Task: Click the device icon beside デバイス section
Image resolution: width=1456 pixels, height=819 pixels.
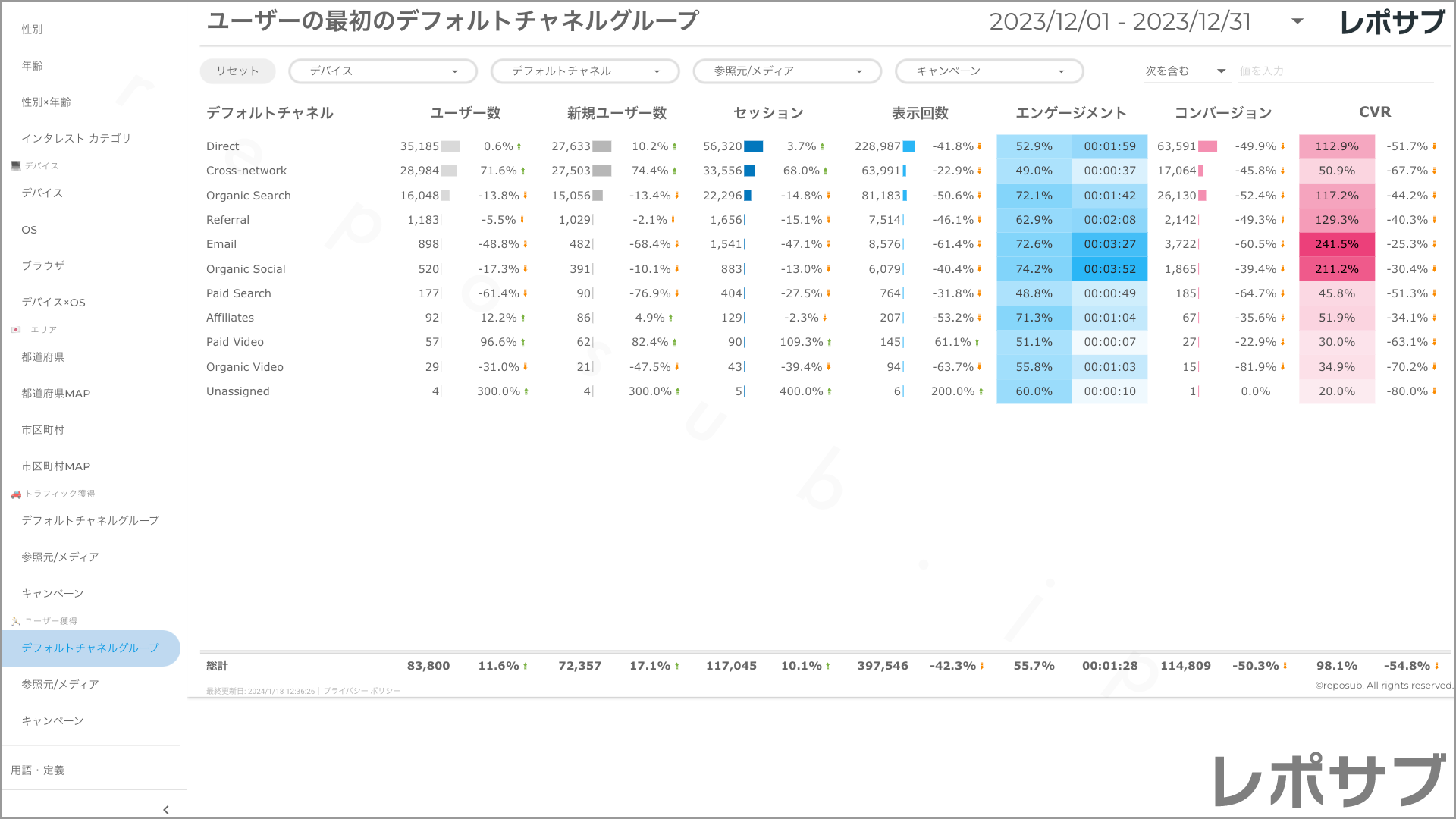Action: point(16,165)
